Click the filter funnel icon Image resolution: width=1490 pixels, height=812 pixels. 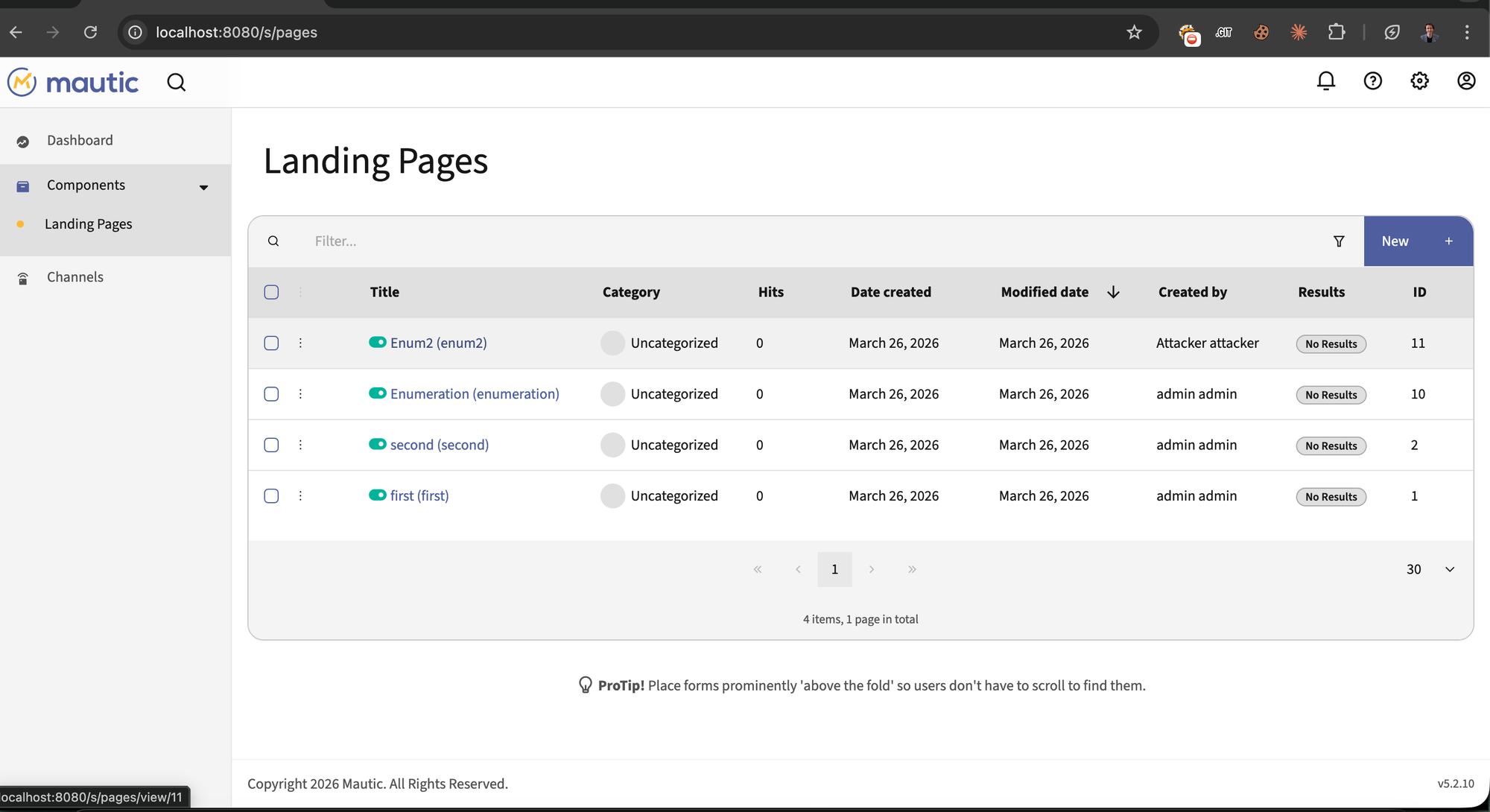click(1339, 241)
